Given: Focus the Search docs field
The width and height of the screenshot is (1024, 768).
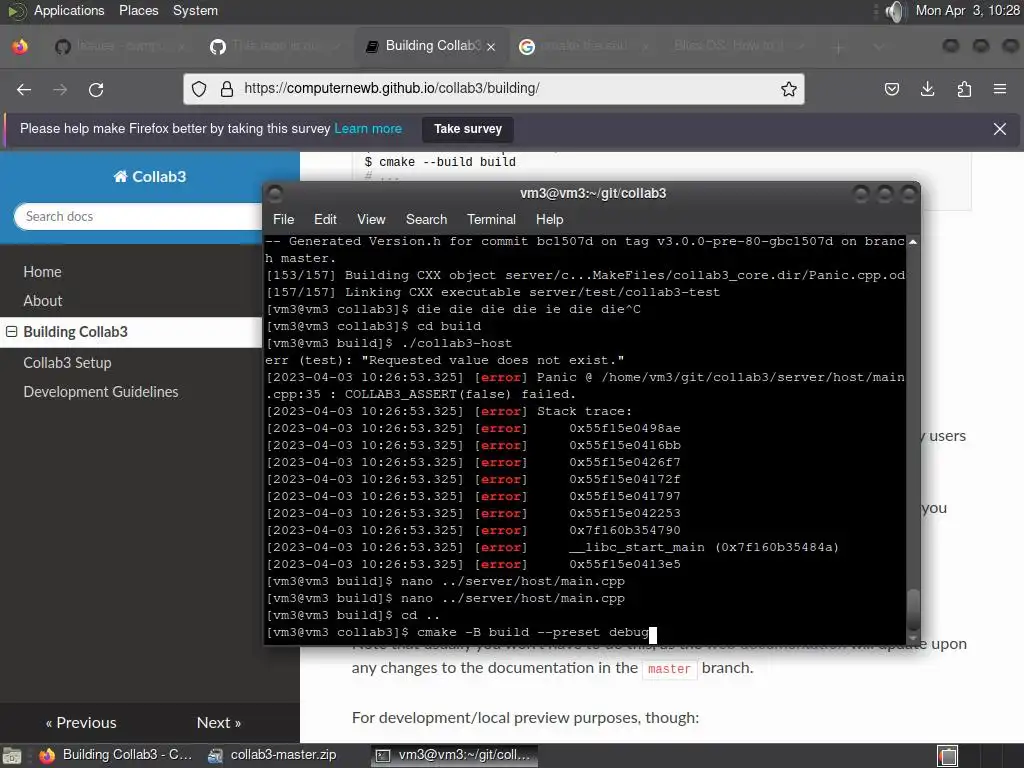Looking at the screenshot, I should pos(138,216).
